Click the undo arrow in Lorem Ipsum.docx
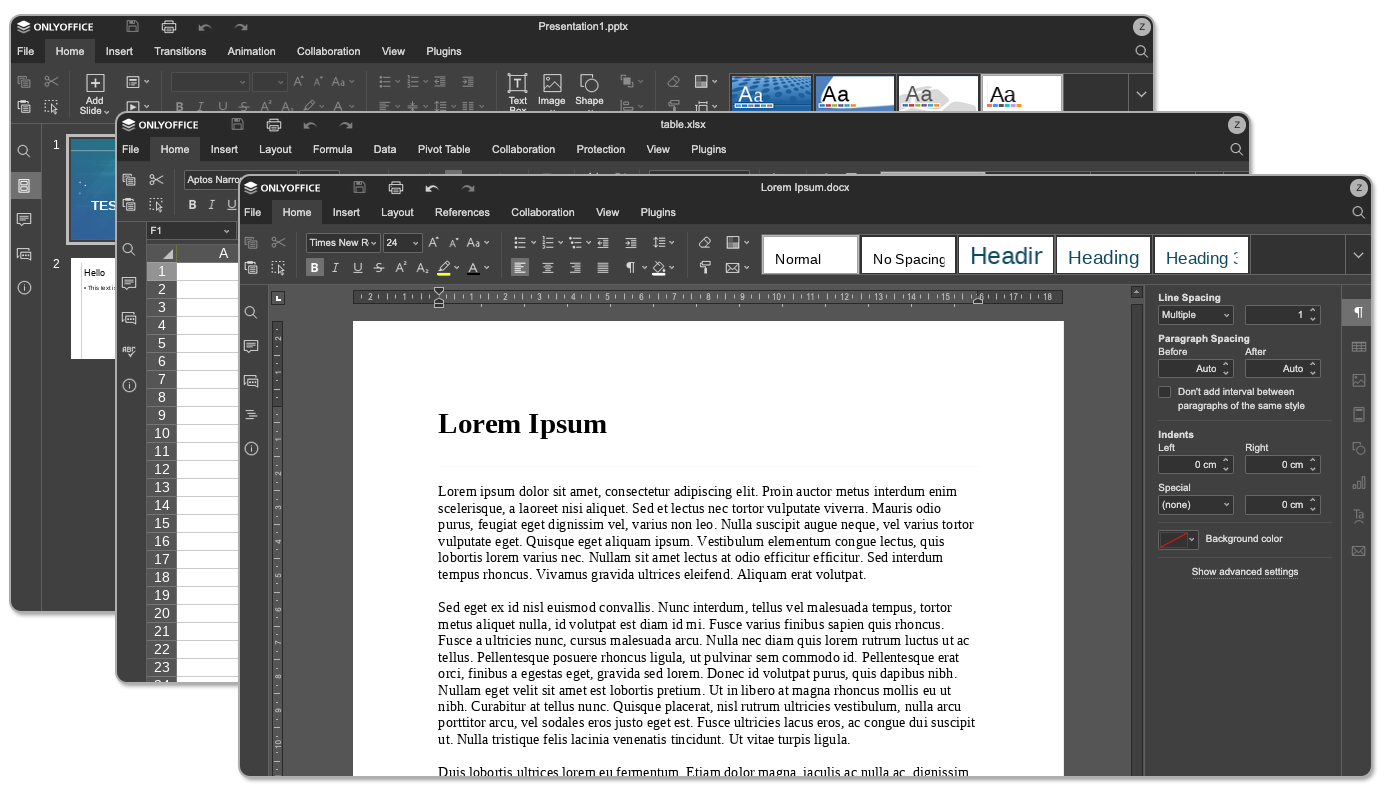 coord(432,187)
